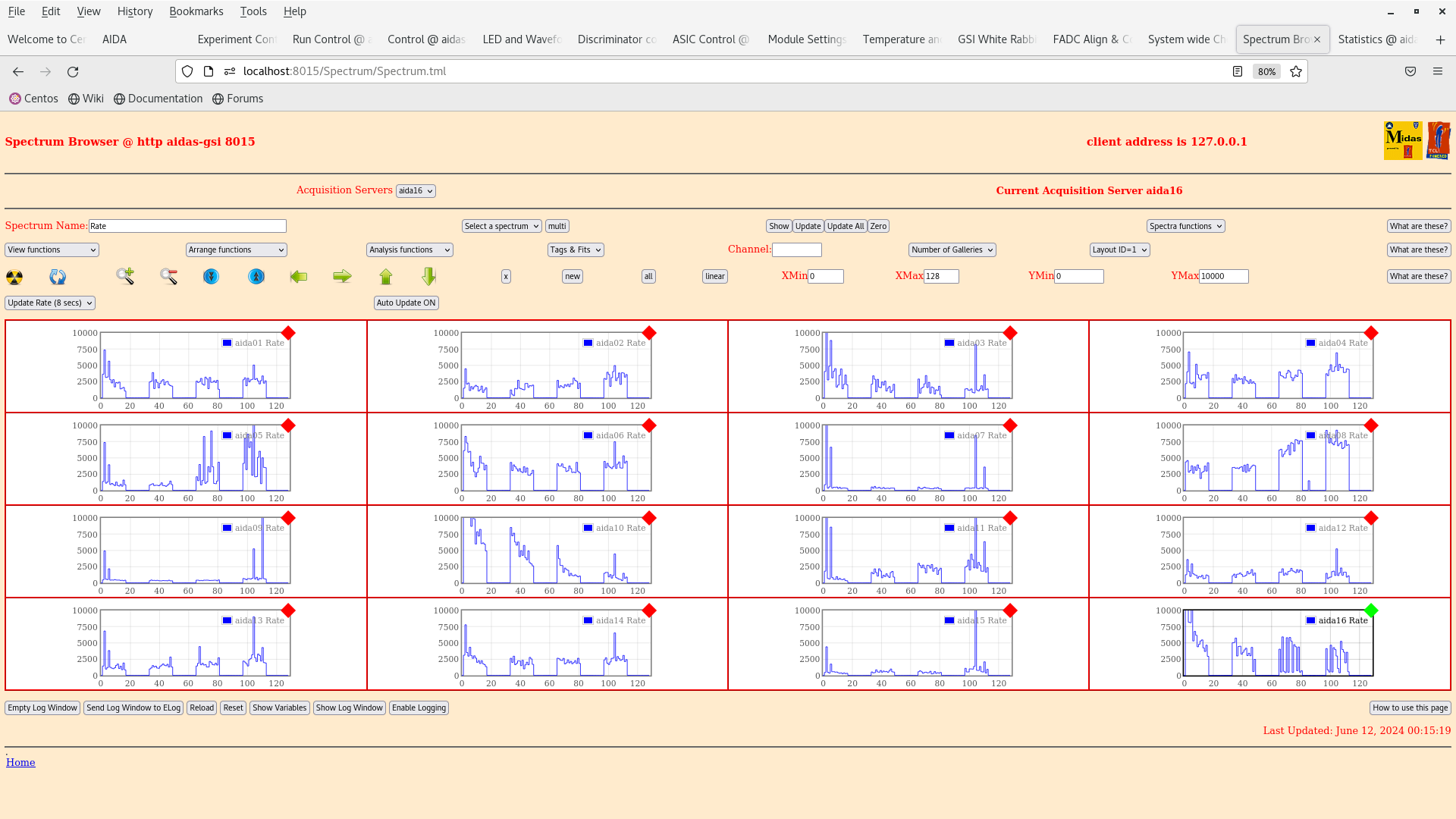Click the zoom in magnifier icon
The width and height of the screenshot is (1456, 819).
coord(125,277)
